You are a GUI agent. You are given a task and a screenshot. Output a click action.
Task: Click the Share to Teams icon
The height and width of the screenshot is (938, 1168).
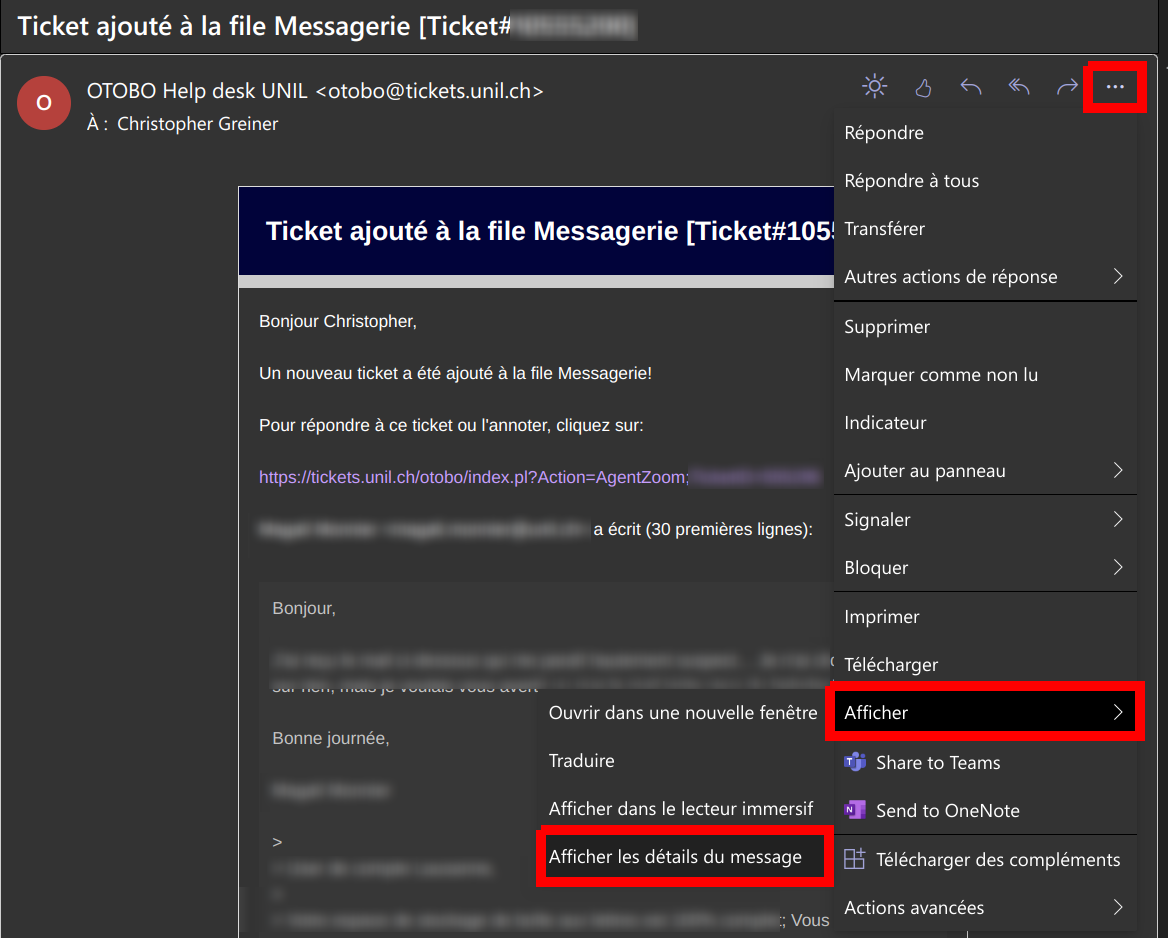point(855,762)
